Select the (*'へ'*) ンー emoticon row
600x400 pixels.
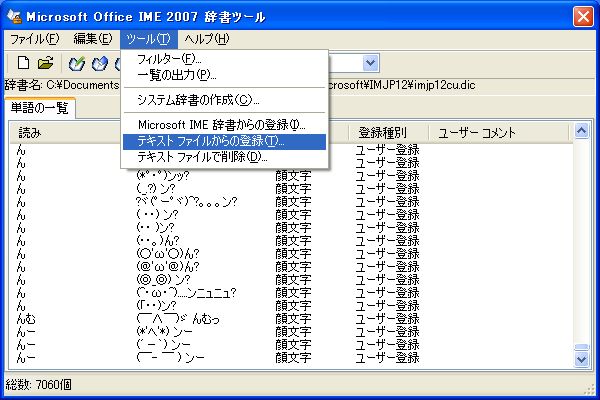click(x=292, y=332)
